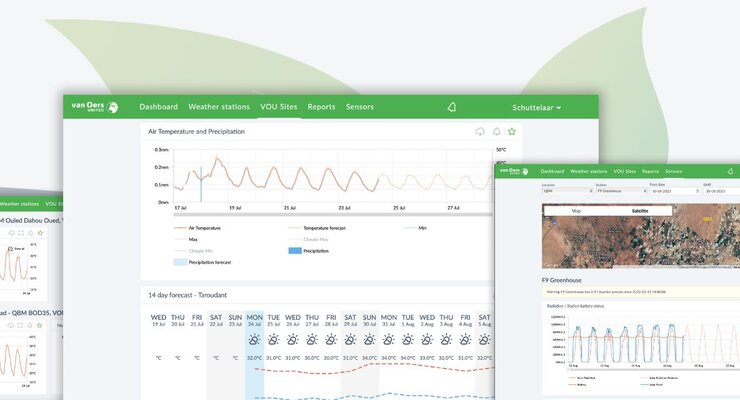Click the MON 24 Jul weather icon

click(x=254, y=340)
